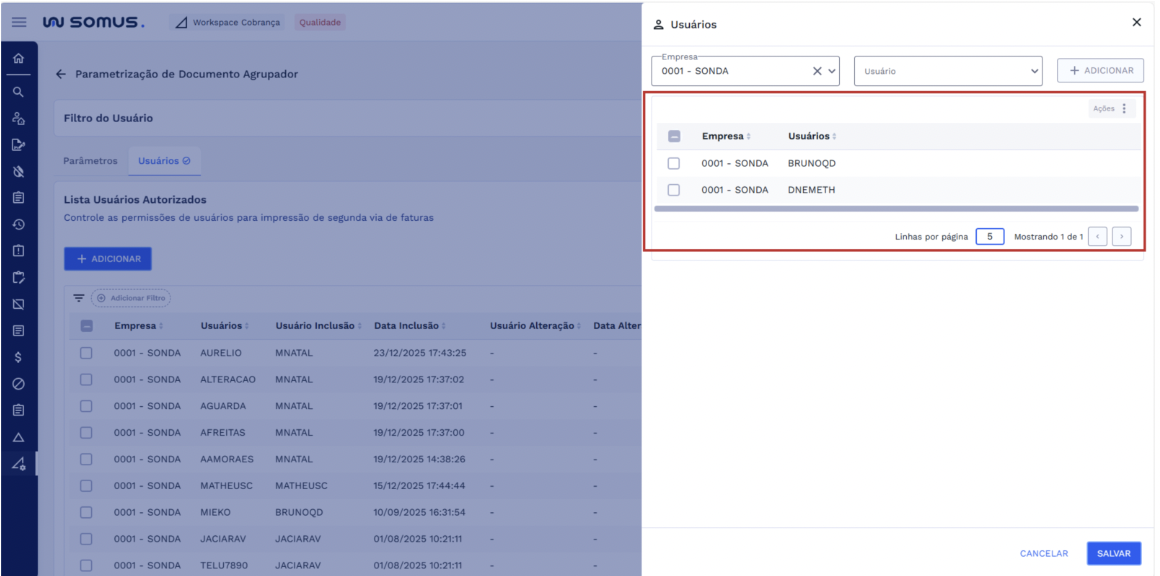Image resolution: width=1160 pixels, height=576 pixels.
Task: Switch to the Parâmetros tab
Action: coord(90,161)
